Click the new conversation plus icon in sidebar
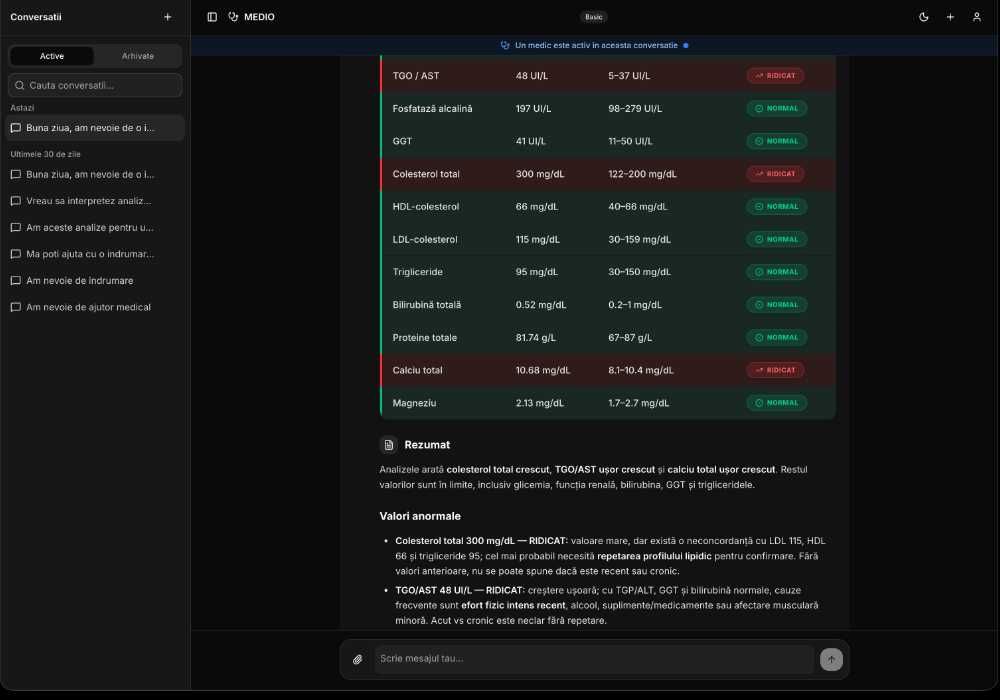1000x700 pixels. [x=167, y=17]
